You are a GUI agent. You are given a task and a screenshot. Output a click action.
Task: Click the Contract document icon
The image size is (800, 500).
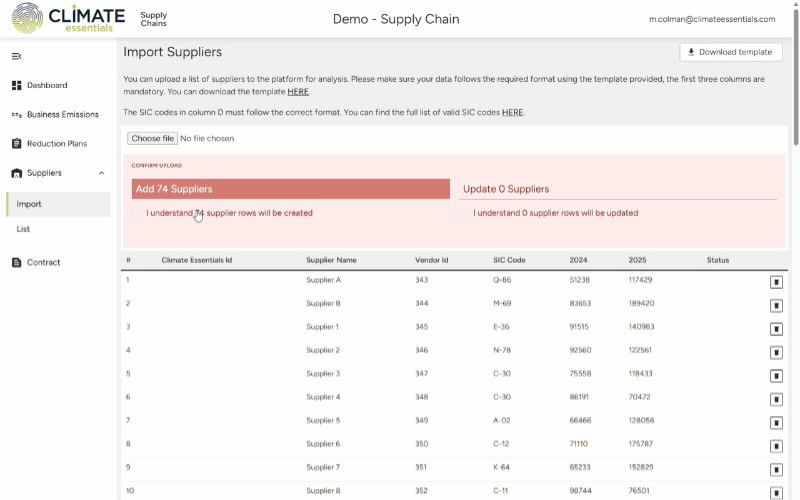pos(16,262)
